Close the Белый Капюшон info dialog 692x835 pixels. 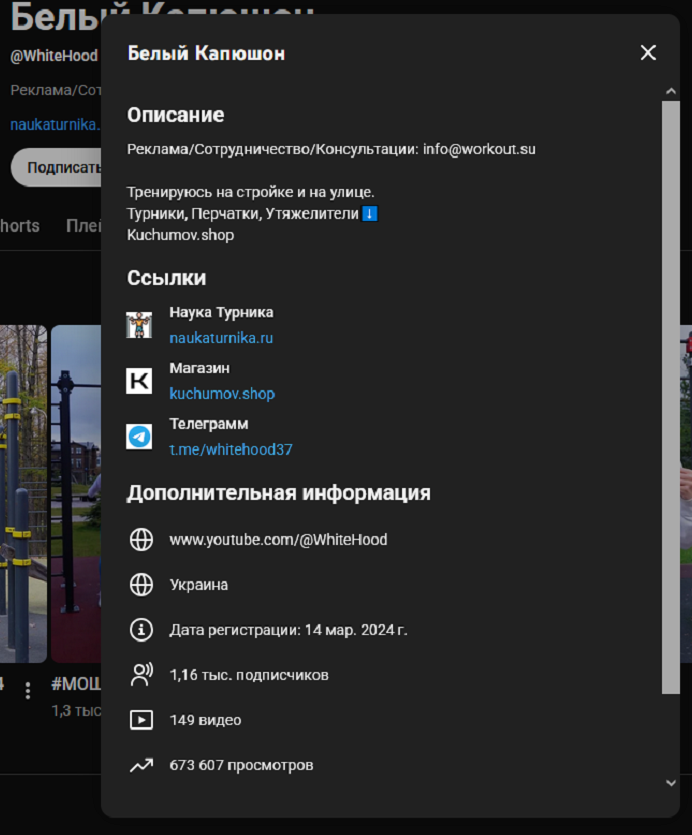648,53
